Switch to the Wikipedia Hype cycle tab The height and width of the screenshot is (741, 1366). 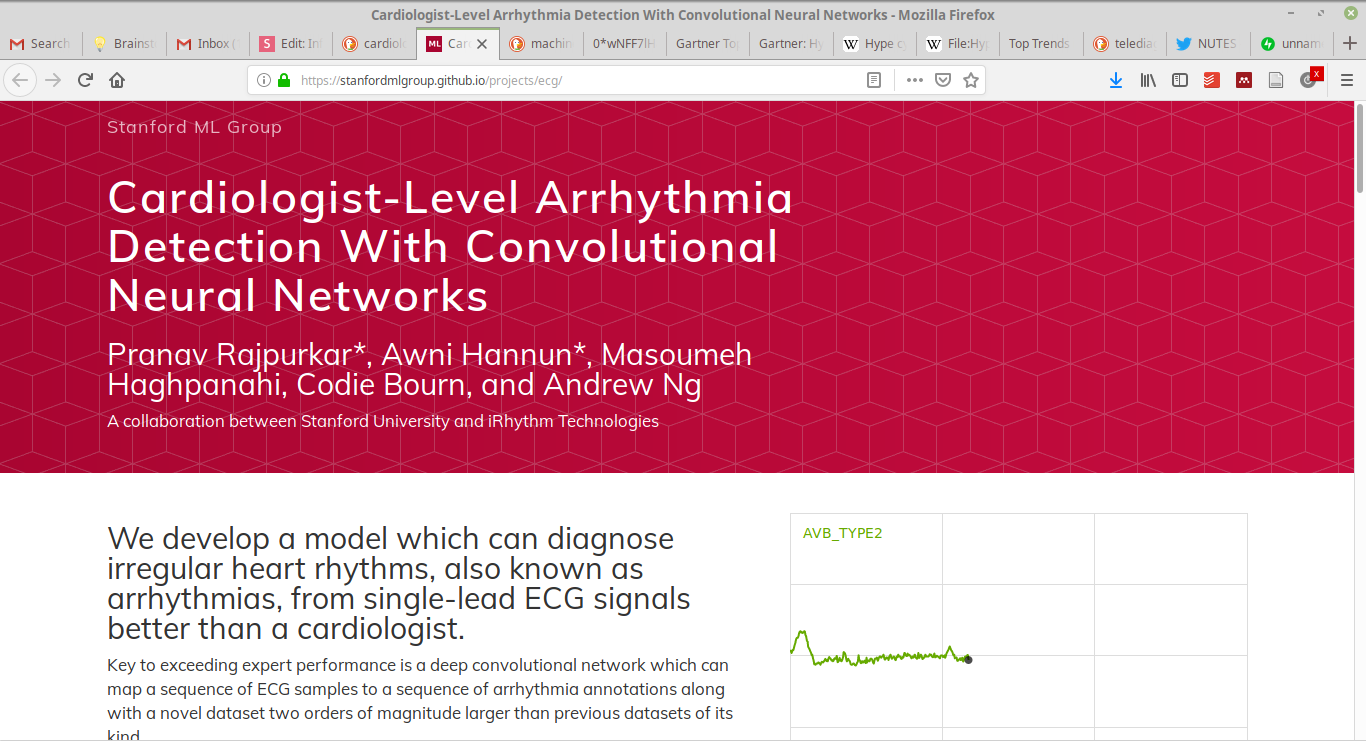click(875, 44)
